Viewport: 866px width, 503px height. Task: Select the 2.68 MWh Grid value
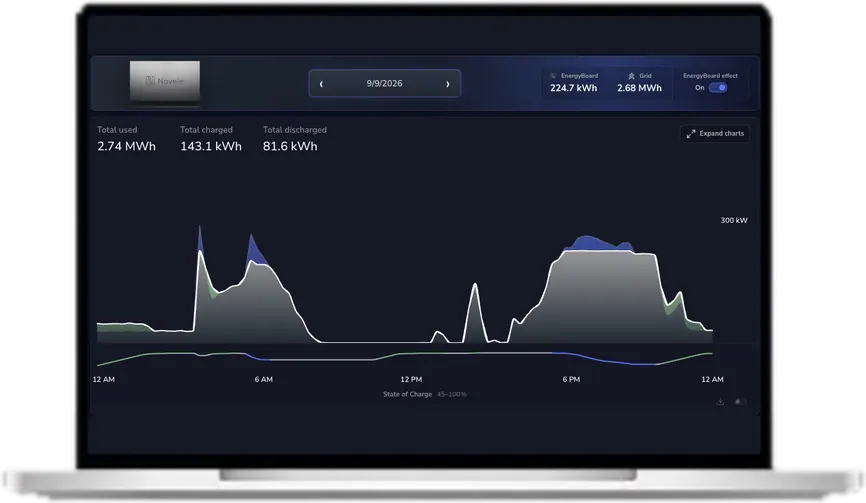[x=639, y=88]
